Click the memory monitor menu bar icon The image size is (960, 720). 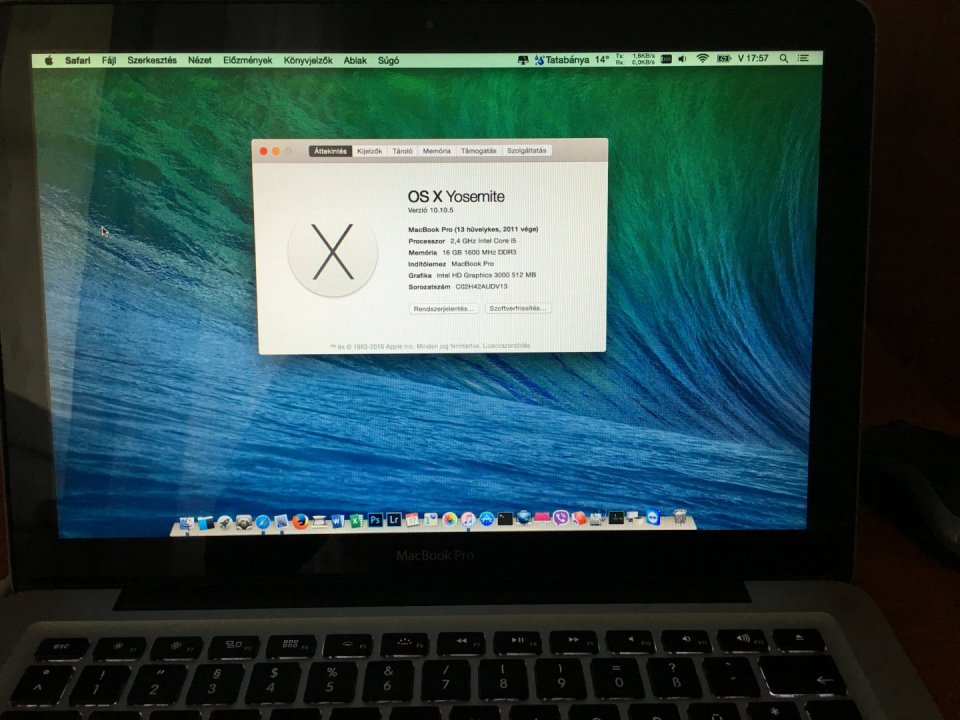point(666,59)
